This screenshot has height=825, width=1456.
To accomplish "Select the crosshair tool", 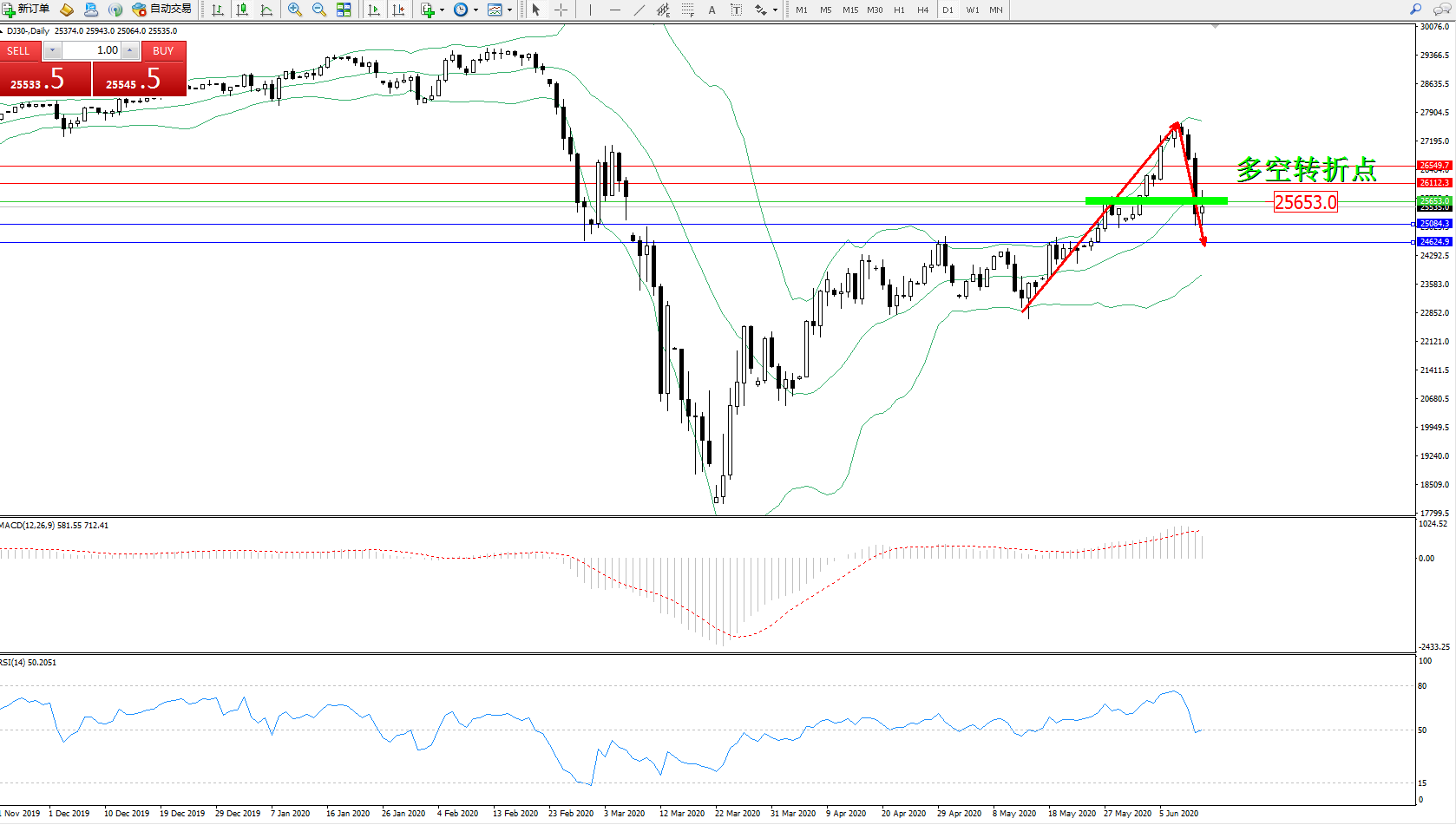I will click(x=561, y=10).
